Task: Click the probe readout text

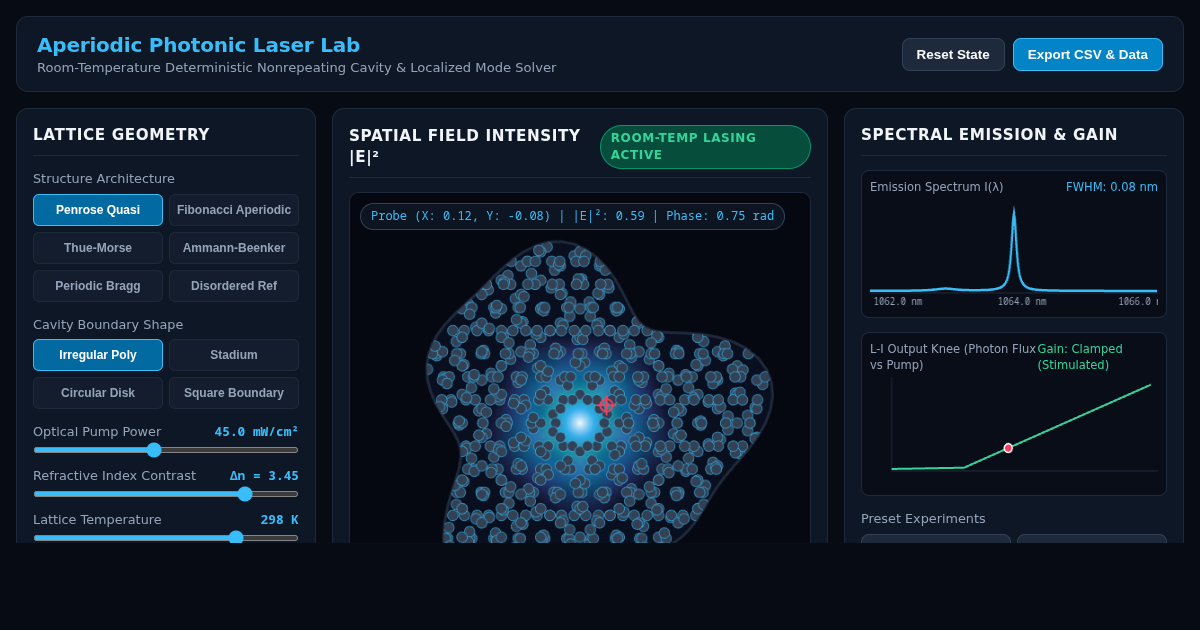Action: click(x=572, y=216)
